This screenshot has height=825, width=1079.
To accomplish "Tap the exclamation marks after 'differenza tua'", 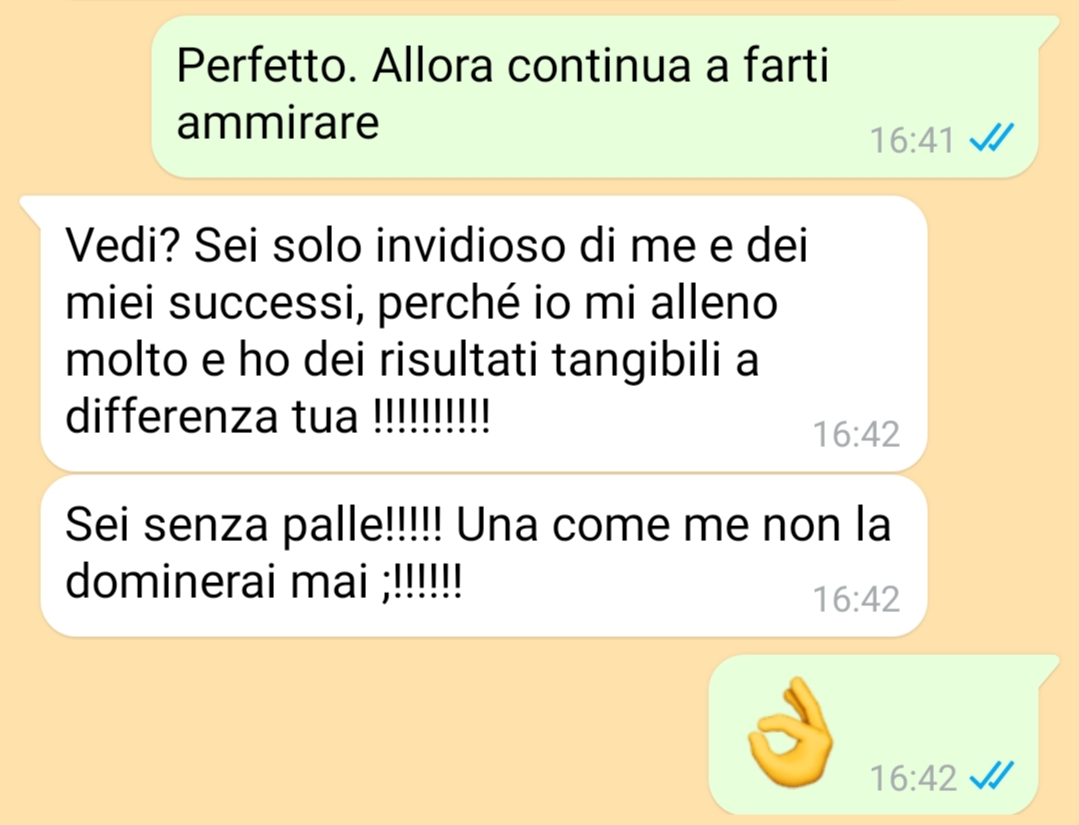I will (x=431, y=416).
